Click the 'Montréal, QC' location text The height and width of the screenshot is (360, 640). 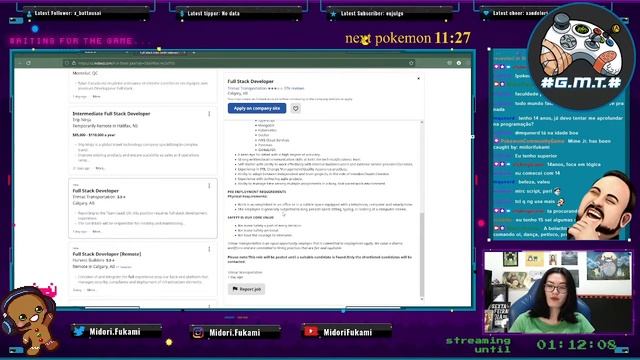pyautogui.click(x=85, y=73)
